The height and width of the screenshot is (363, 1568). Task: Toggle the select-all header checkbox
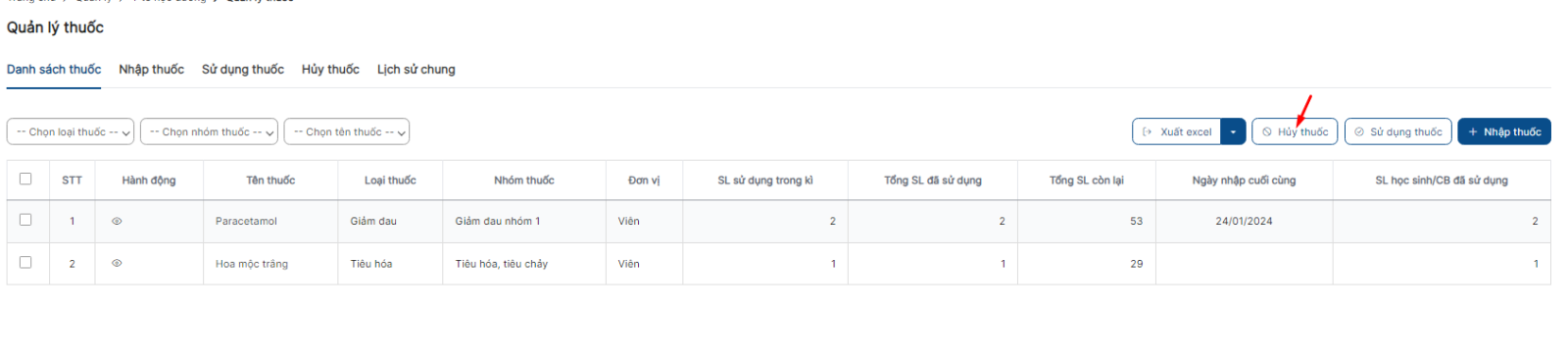tap(25, 179)
